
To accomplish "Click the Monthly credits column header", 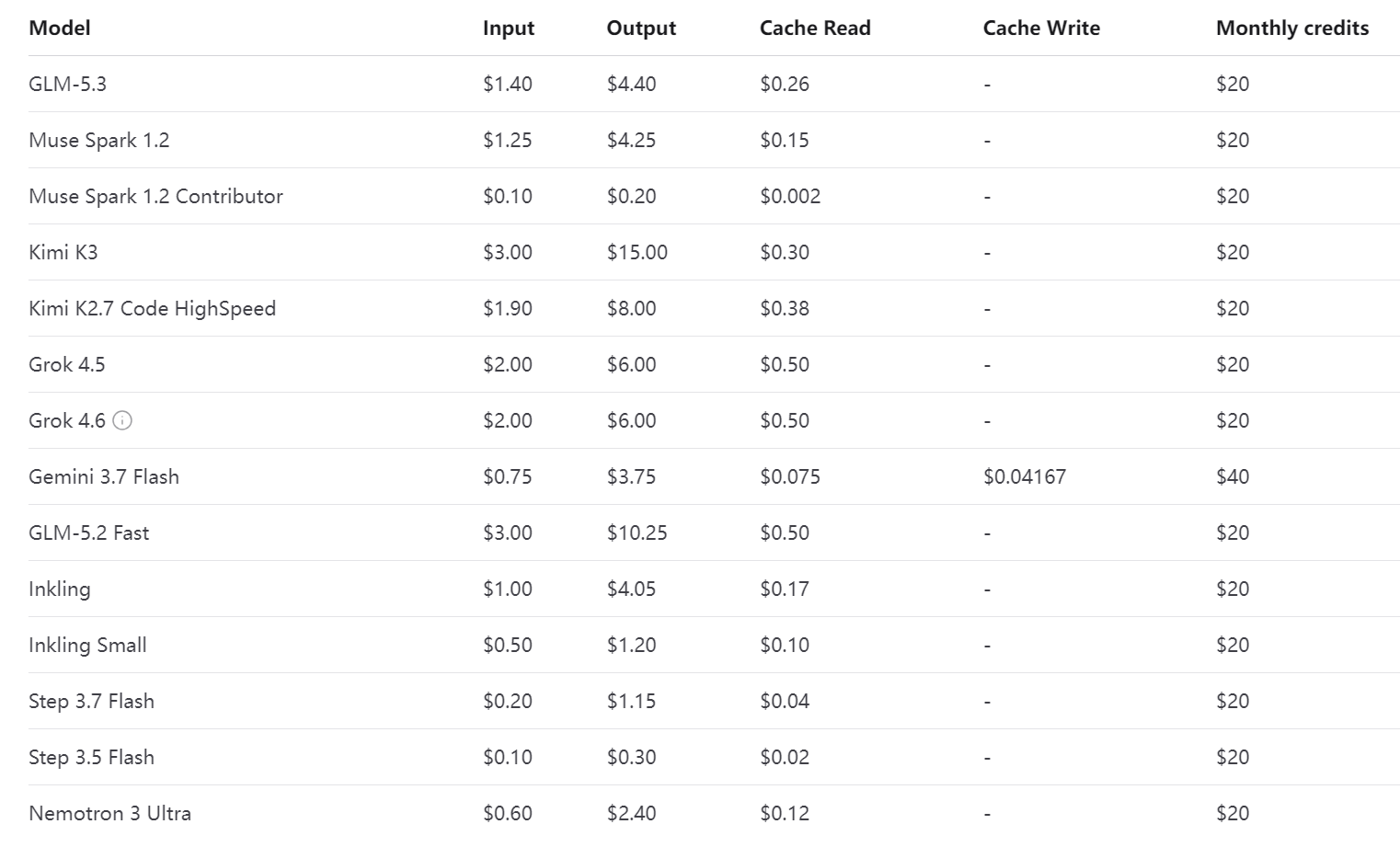I will pyautogui.click(x=1292, y=28).
